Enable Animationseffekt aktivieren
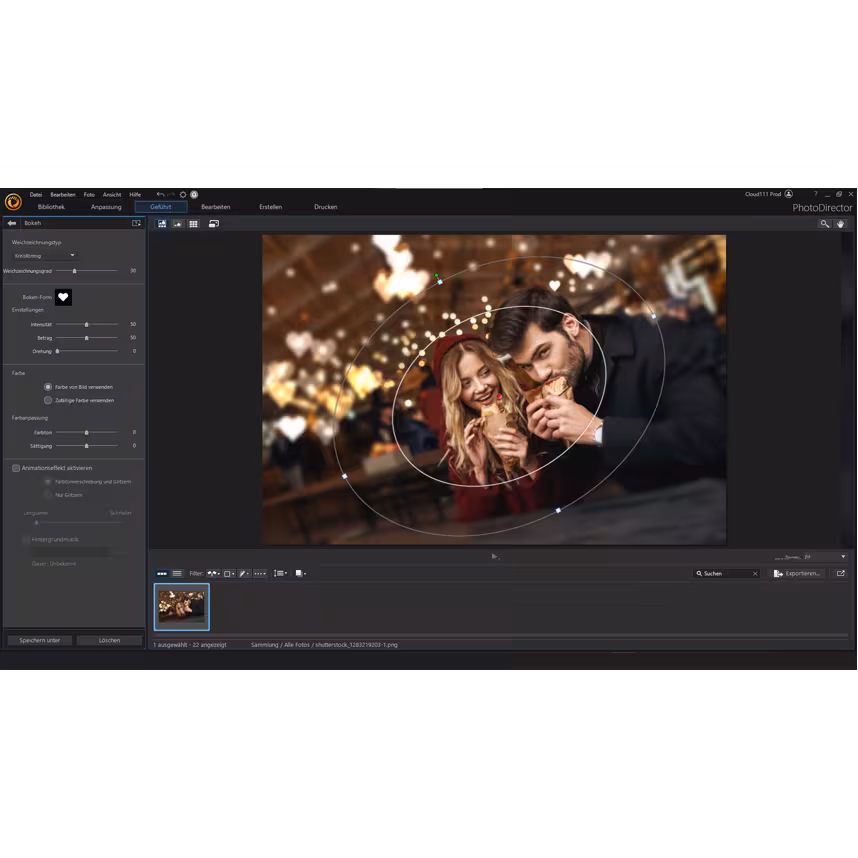The image size is (858, 858). pos(17,467)
